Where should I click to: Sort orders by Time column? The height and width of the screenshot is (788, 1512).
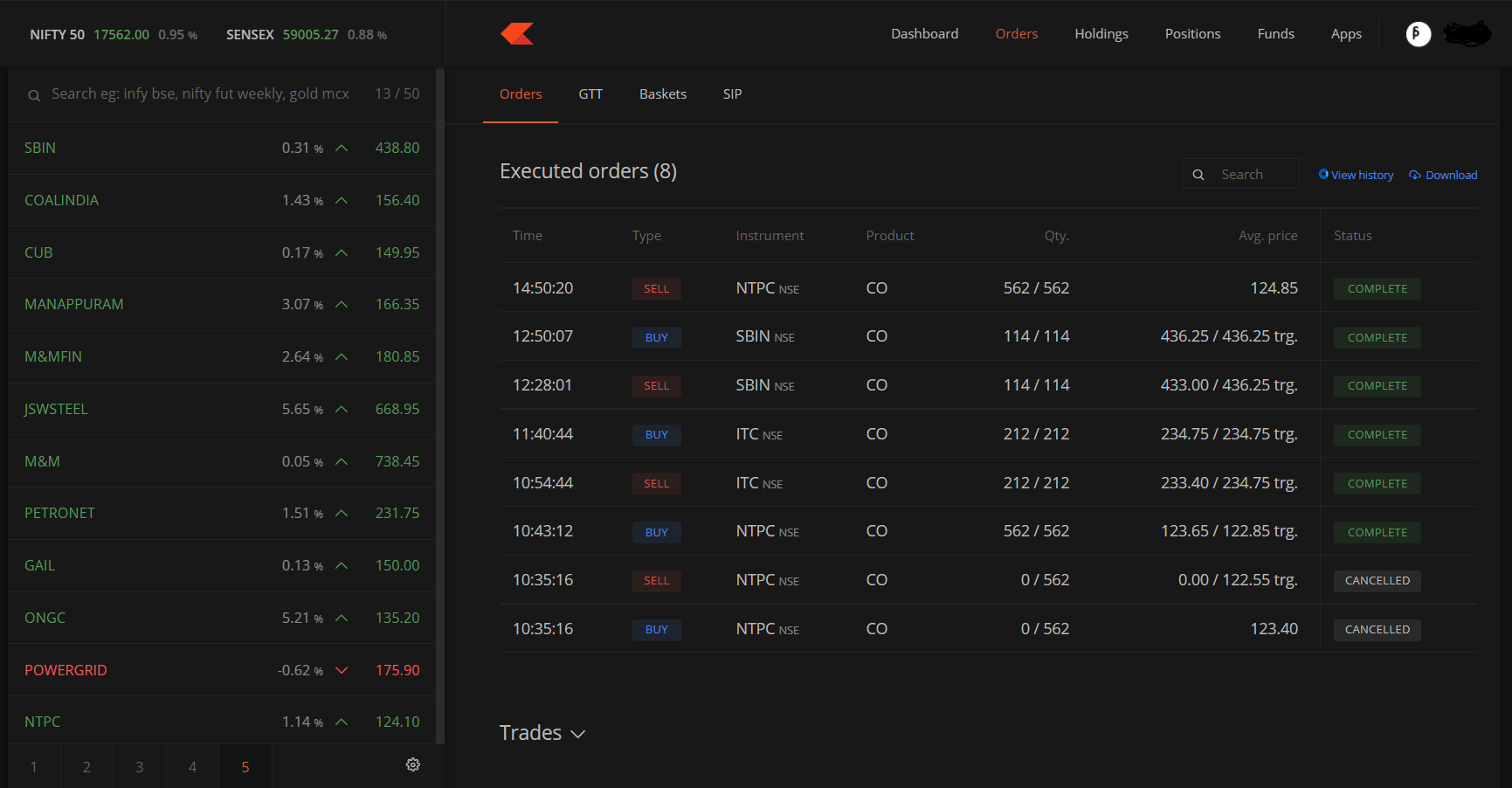point(528,236)
